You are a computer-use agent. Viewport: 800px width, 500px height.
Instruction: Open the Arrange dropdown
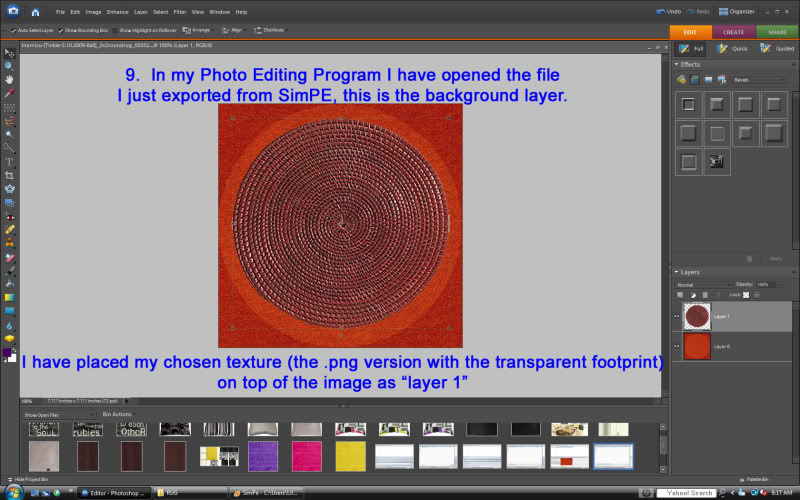pyautogui.click(x=197, y=30)
